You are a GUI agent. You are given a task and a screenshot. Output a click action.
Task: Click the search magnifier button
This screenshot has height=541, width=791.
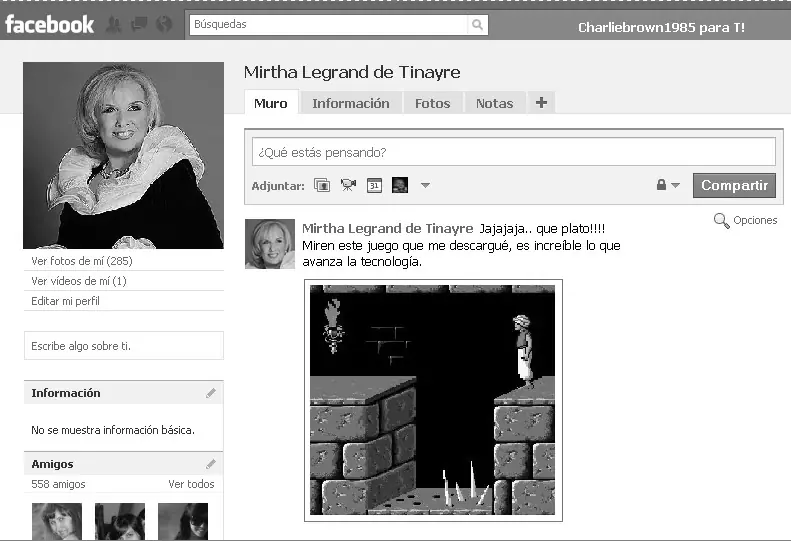coord(477,24)
